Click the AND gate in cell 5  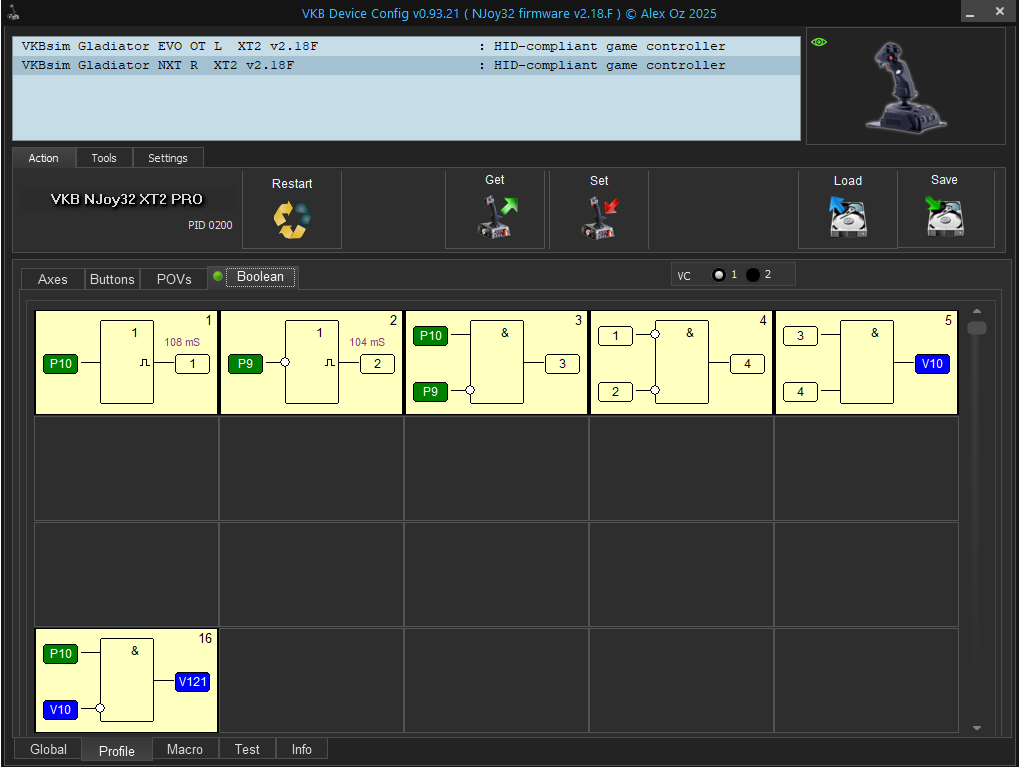click(866, 362)
